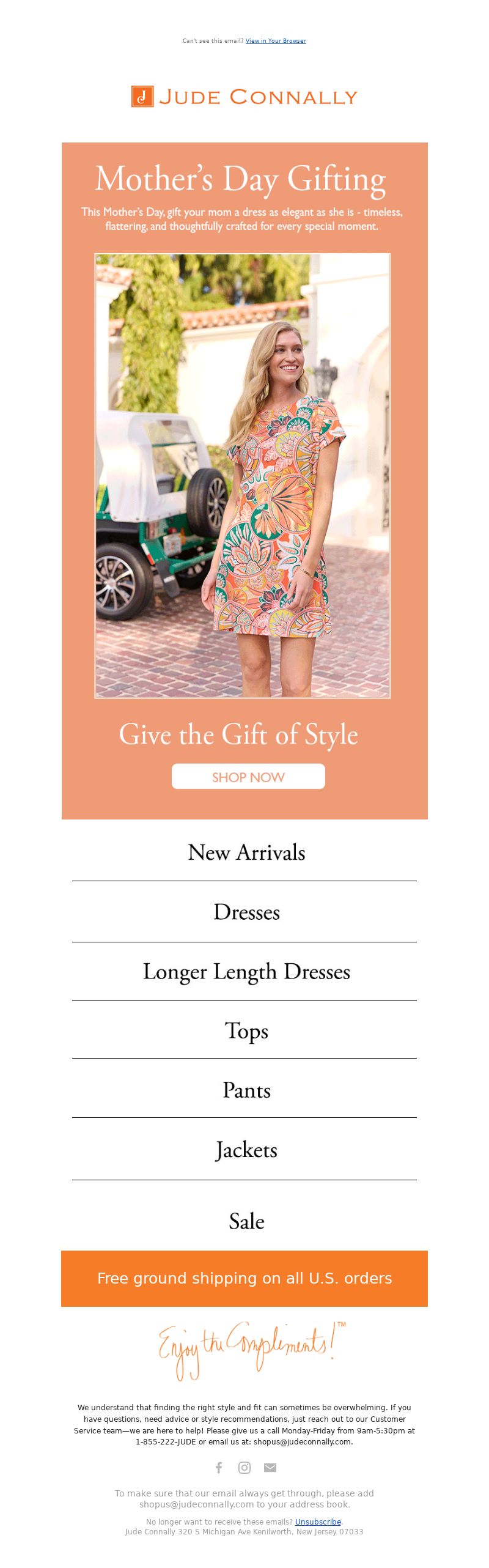Viewport: 489px width, 1568px height.
Task: Click the Unsubscribe link
Action: [x=318, y=1522]
